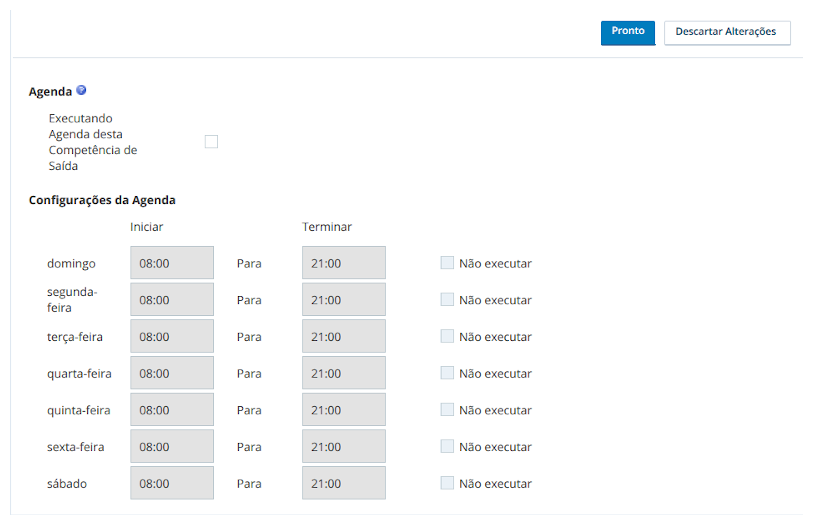The width and height of the screenshot is (814, 526).
Task: Select quarta-feira end time field
Action: [x=344, y=373]
